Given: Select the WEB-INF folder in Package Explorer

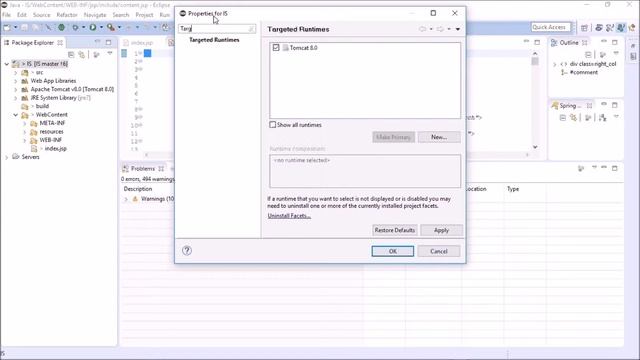Looking at the screenshot, I should [x=51, y=140].
